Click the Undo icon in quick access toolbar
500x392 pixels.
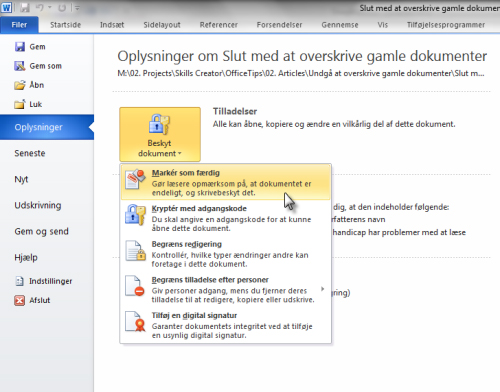point(40,8)
